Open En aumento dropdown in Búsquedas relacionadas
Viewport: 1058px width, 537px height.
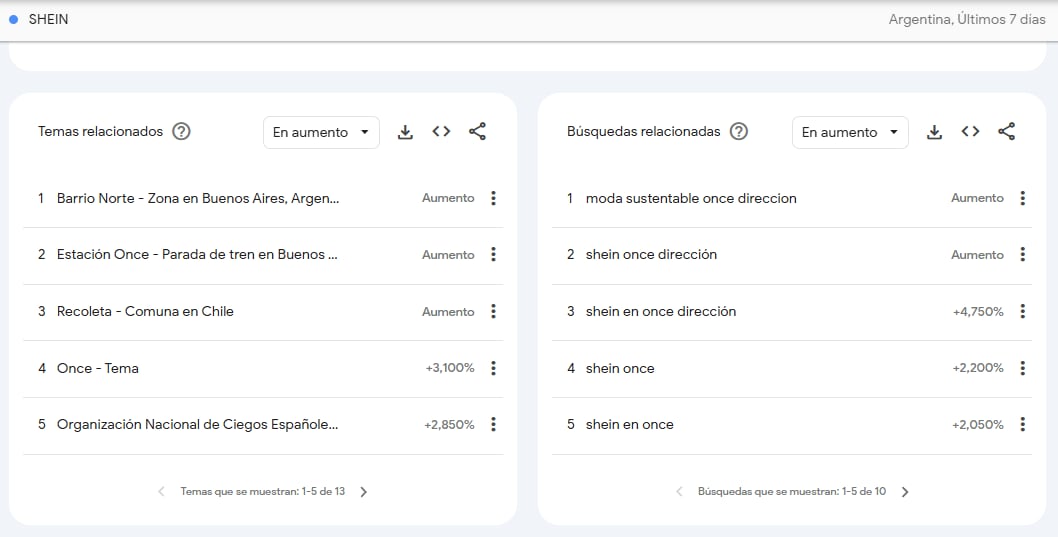click(850, 132)
